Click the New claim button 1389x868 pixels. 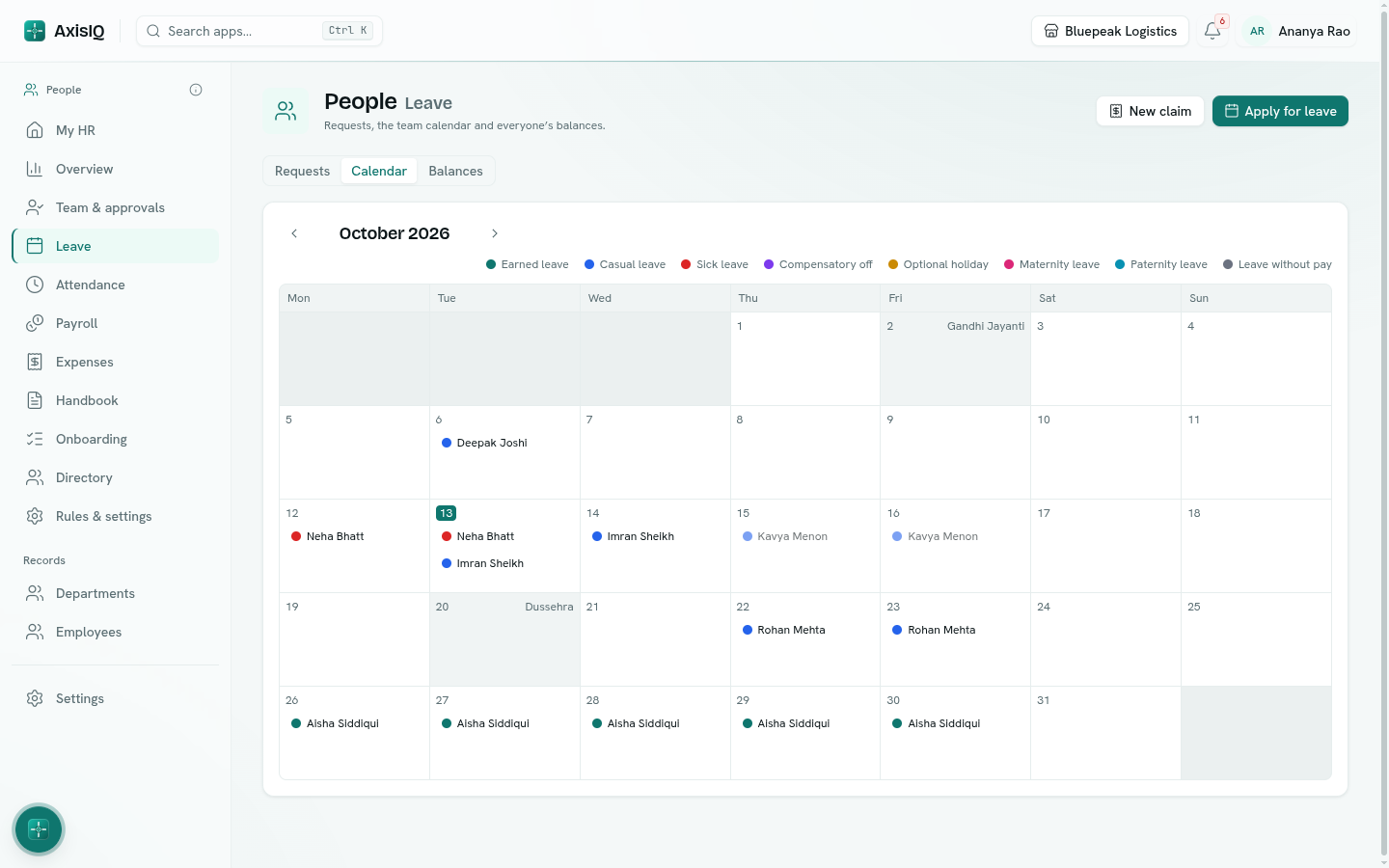(1150, 111)
